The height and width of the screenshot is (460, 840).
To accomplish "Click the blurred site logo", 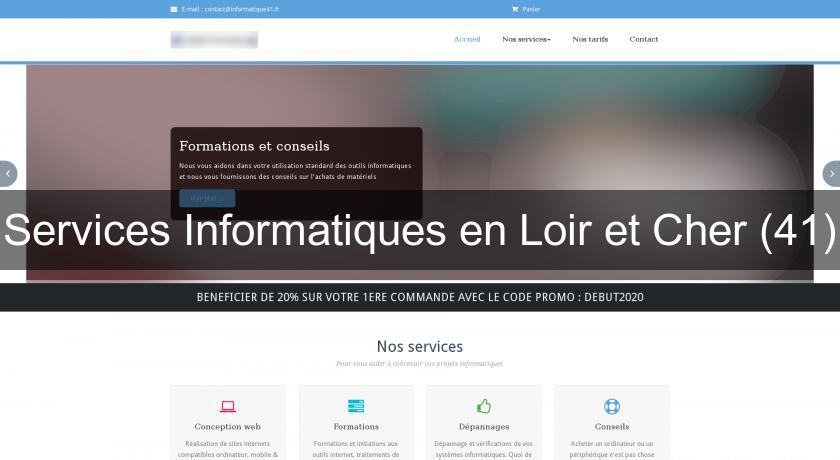I will pyautogui.click(x=214, y=40).
